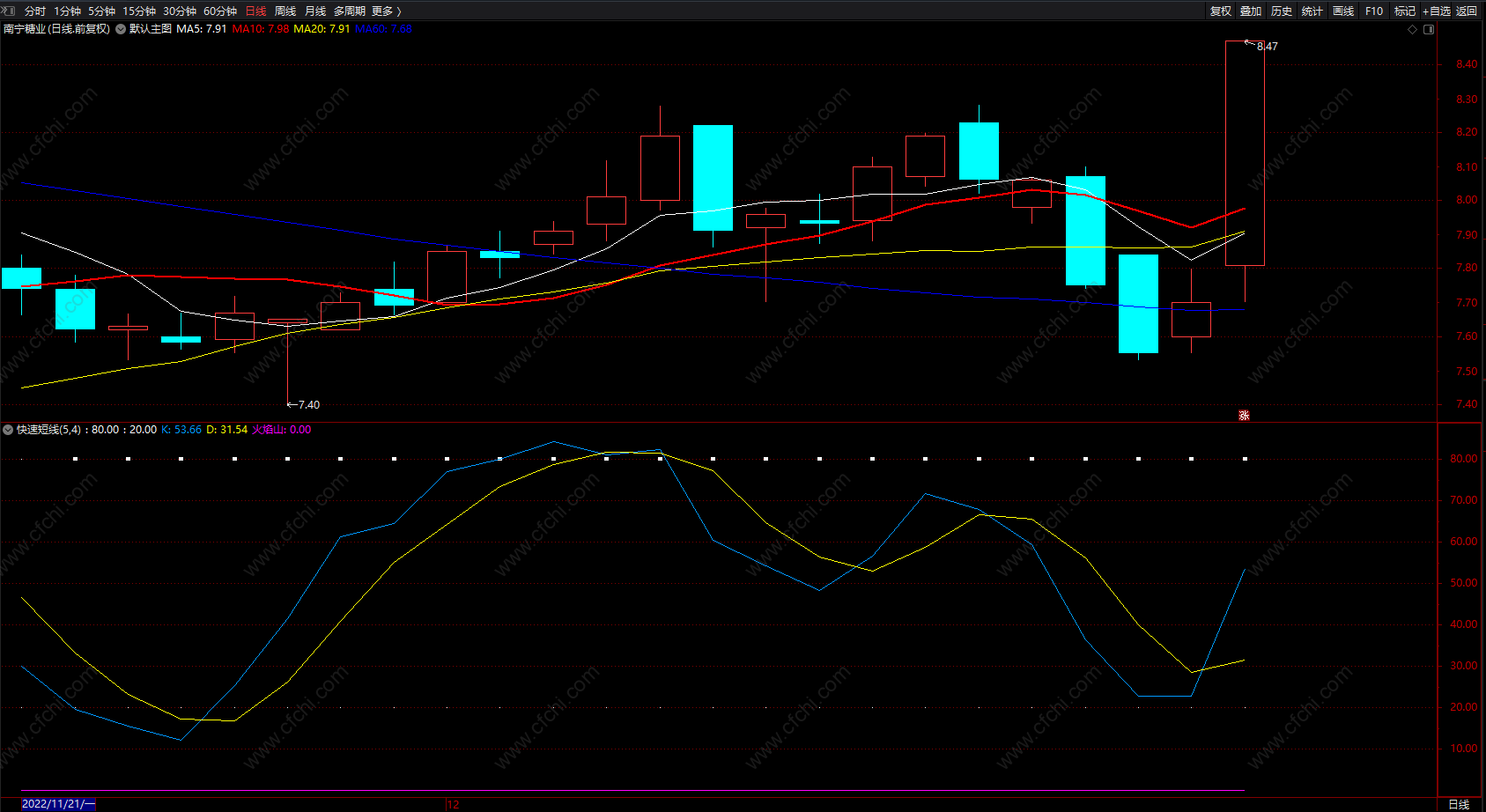1486x812 pixels.
Task: Click the red 涨 marker icon
Action: coord(1244,415)
